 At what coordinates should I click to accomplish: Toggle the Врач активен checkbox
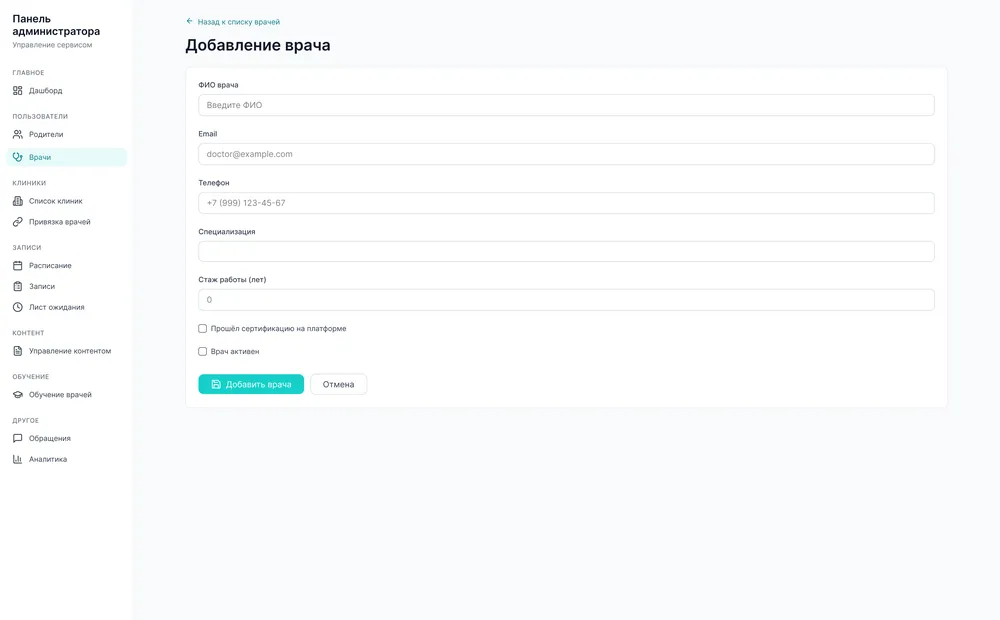click(x=202, y=351)
